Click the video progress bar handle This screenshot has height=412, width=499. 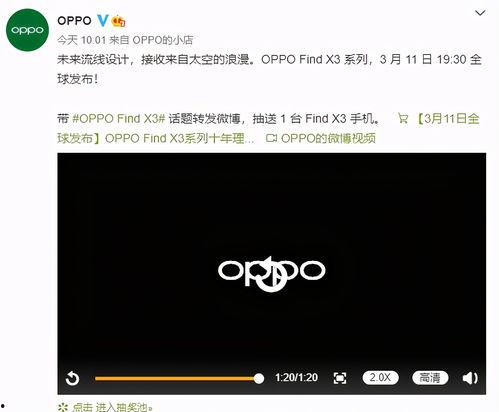pos(259,378)
